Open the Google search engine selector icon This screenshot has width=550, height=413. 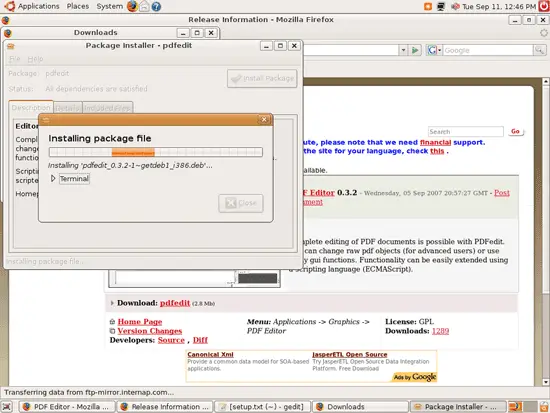coord(434,50)
